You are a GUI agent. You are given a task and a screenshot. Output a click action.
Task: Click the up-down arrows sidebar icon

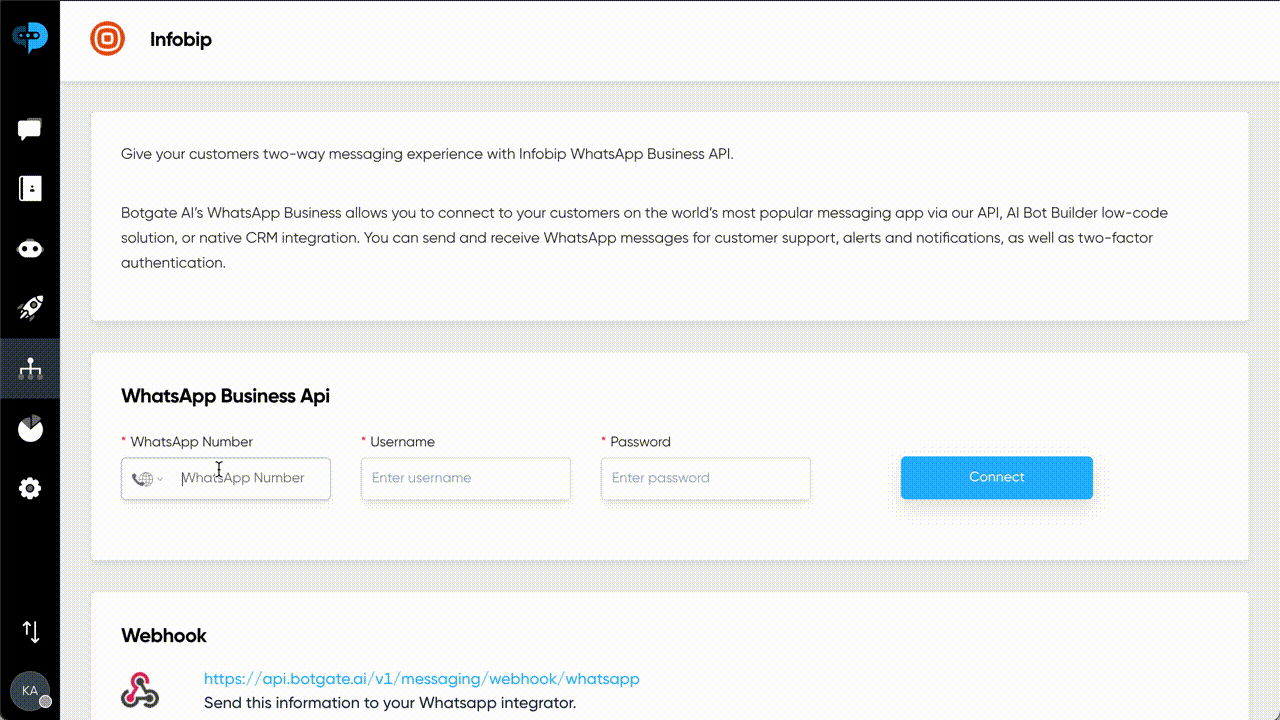click(31, 631)
